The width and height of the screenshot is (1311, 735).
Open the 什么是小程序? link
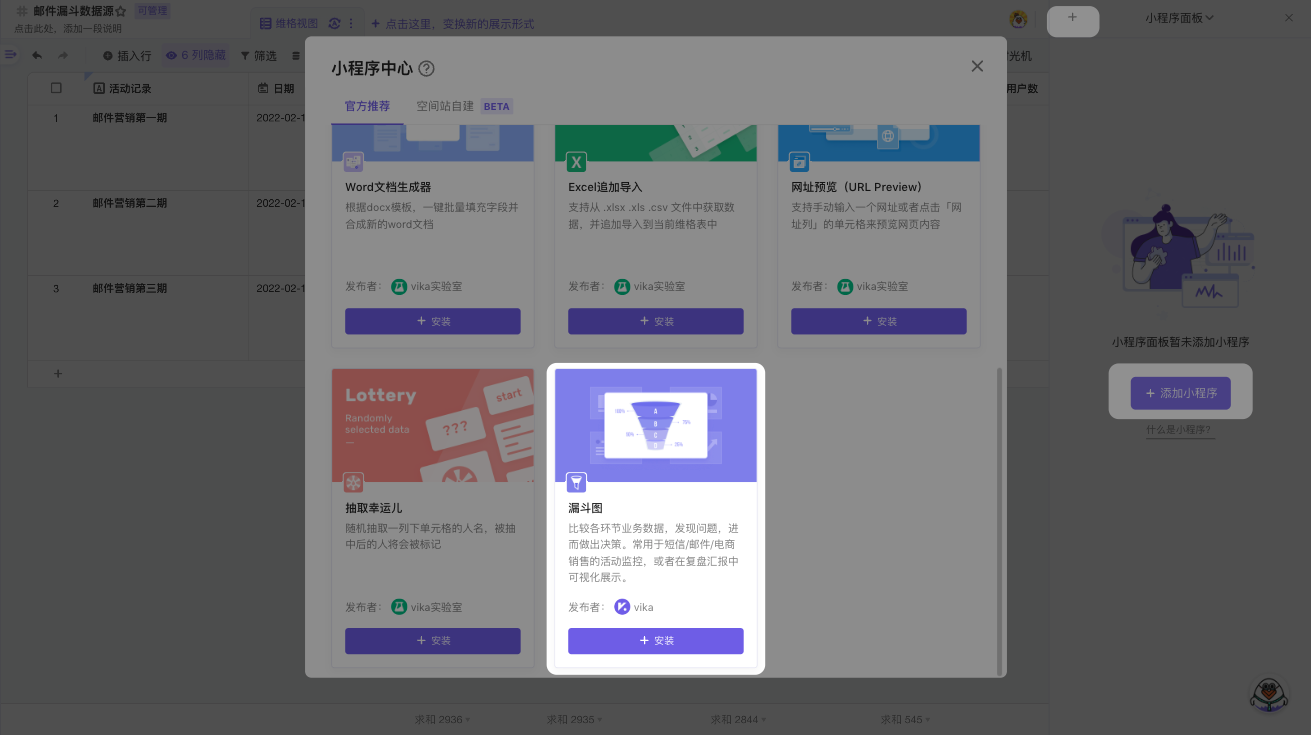[x=1180, y=430]
